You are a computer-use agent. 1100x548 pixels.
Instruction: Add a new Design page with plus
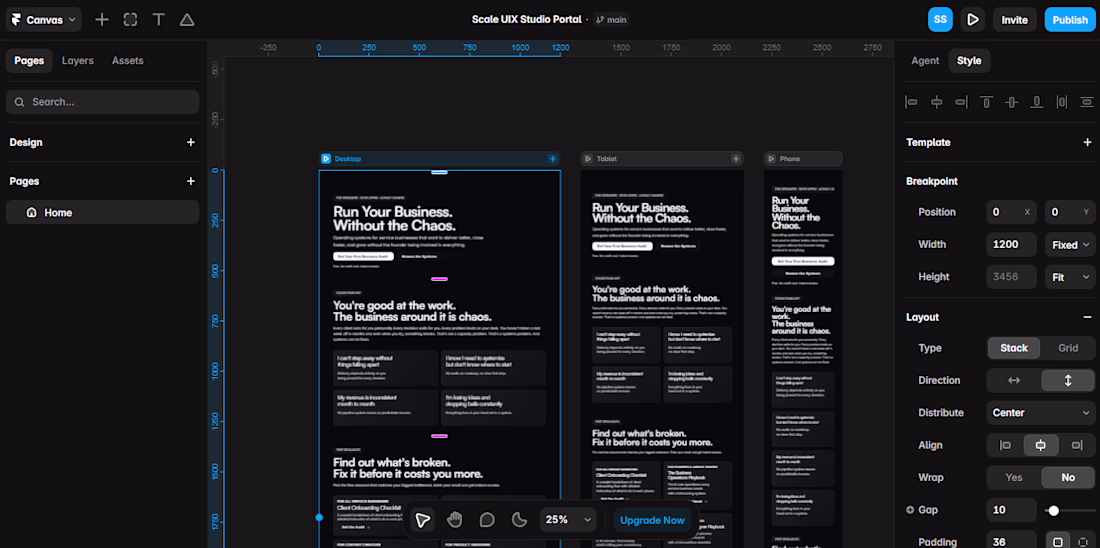(190, 142)
